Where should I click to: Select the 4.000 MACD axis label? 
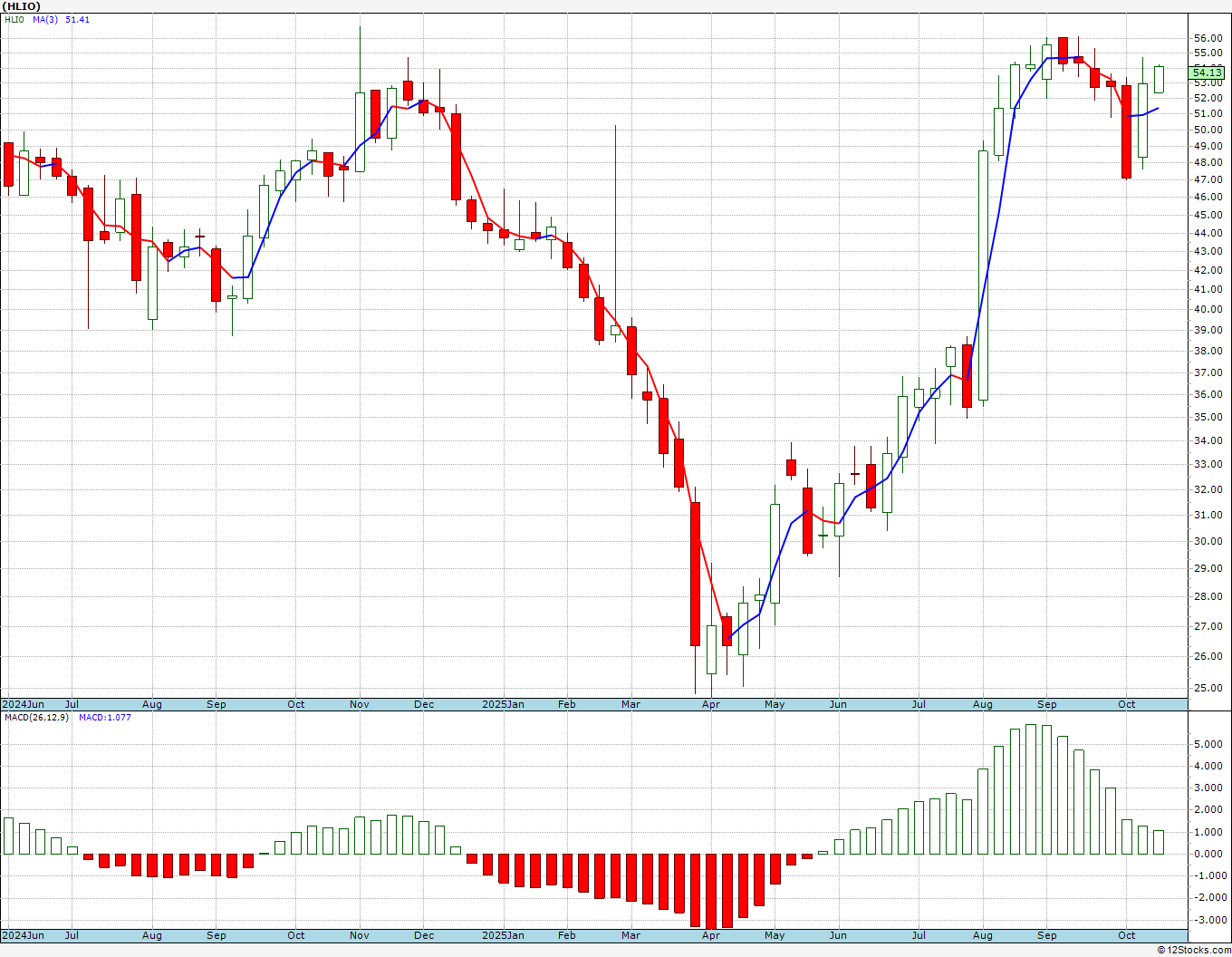[1208, 766]
